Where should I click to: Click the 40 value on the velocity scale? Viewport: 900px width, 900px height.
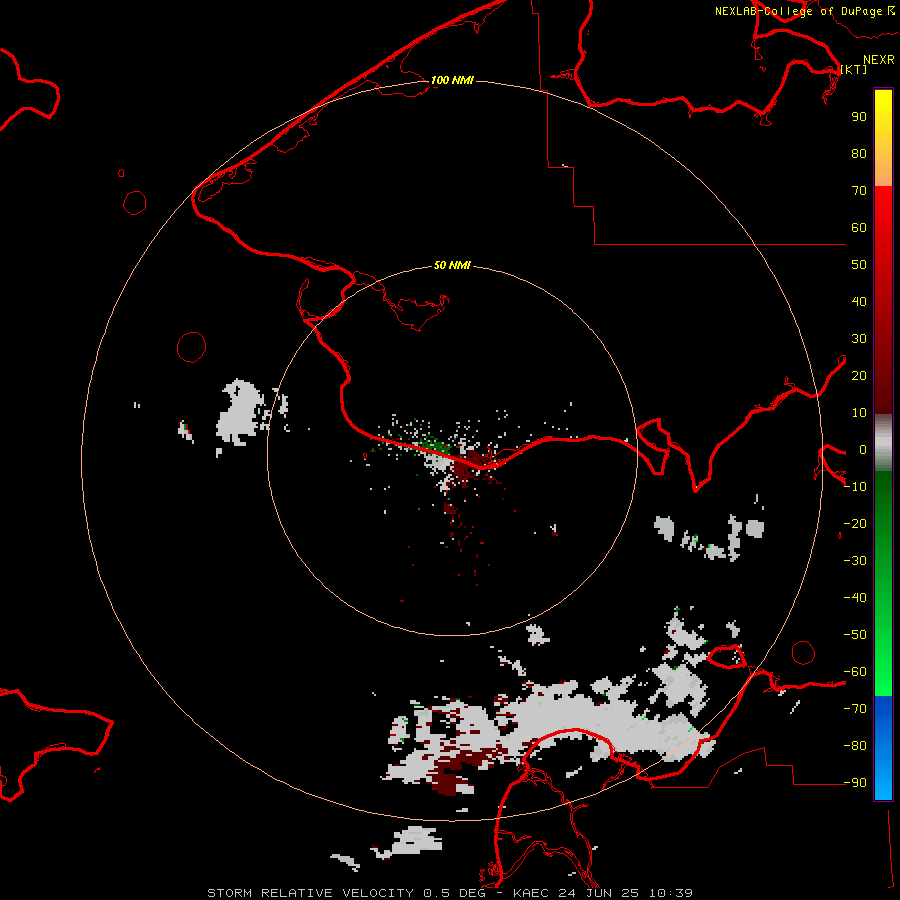859,301
